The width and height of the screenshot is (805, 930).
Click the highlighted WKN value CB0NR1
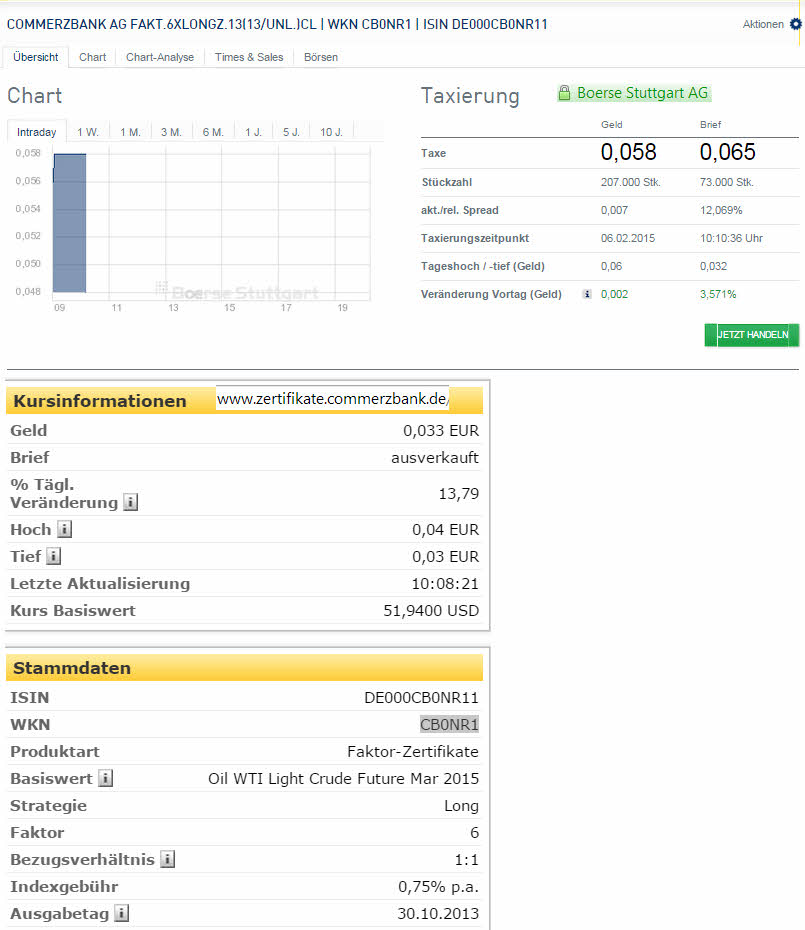(449, 724)
